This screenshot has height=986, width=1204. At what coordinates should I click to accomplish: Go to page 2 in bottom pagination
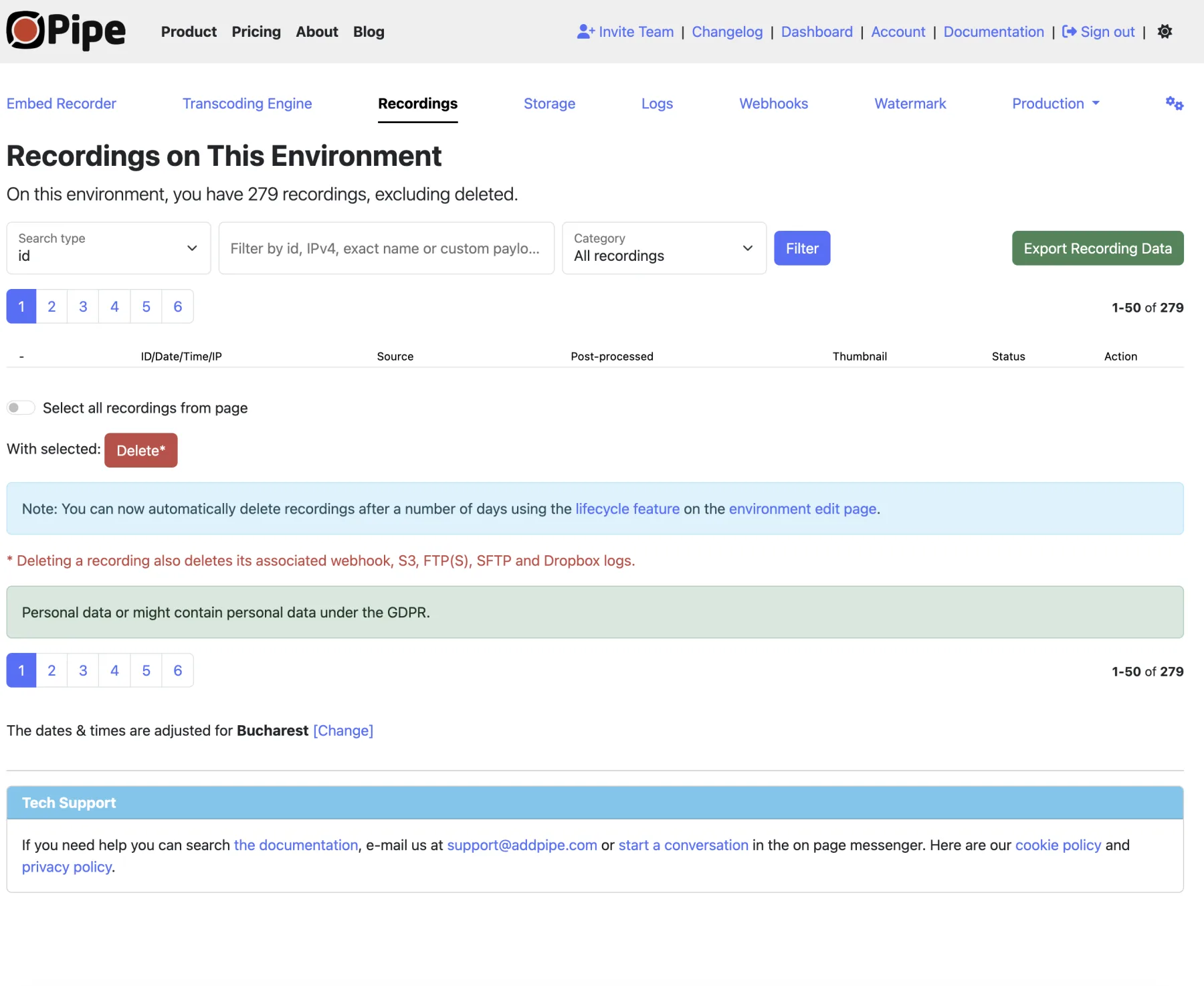(x=52, y=670)
